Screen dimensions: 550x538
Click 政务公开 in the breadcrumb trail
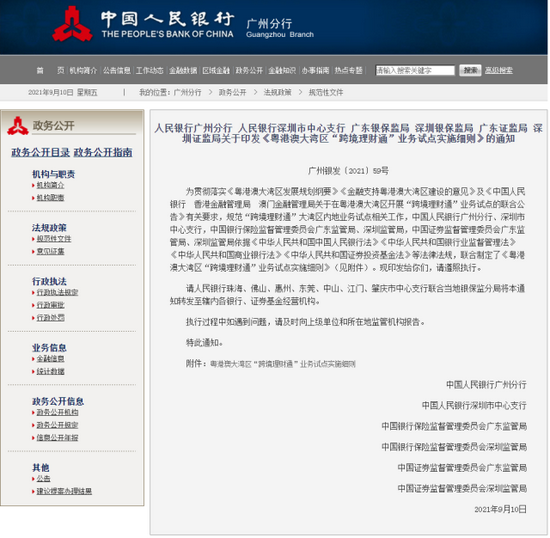pos(233,93)
